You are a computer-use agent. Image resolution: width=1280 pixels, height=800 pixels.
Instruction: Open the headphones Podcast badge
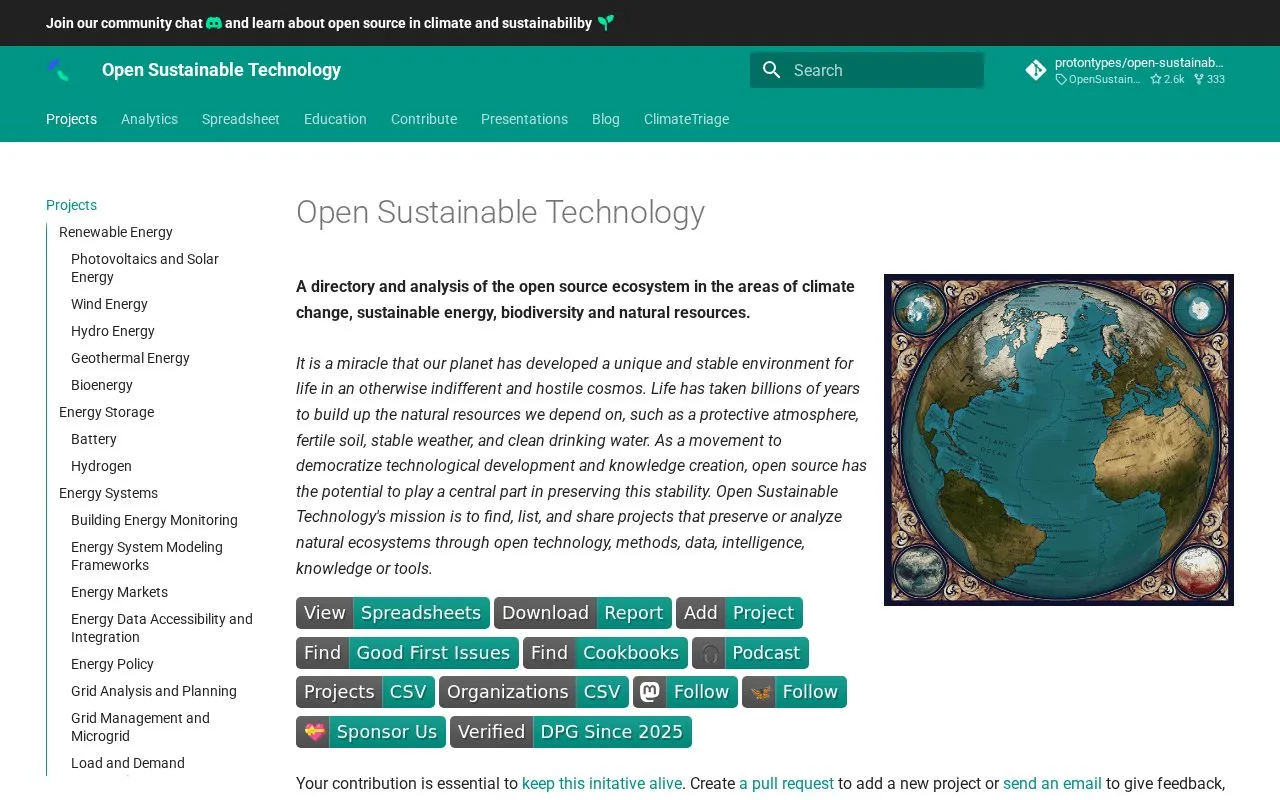point(750,653)
